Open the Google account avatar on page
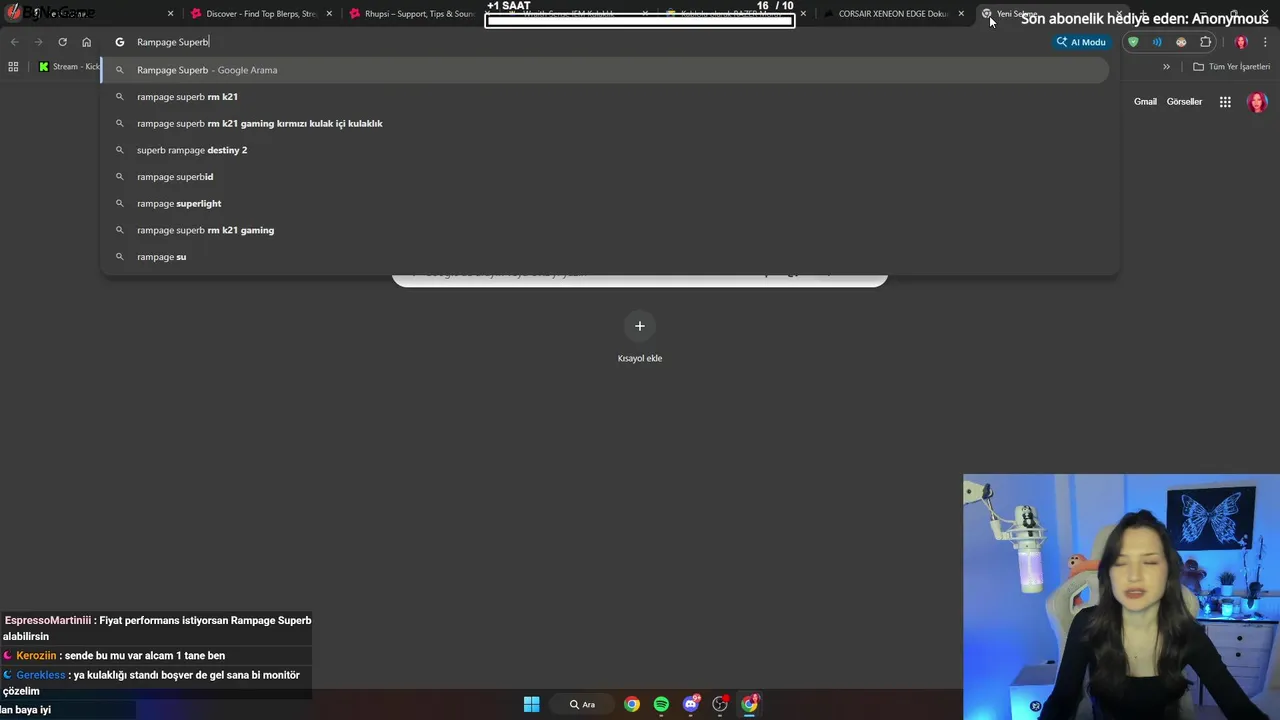This screenshot has width=1280, height=720. pos(1258,102)
